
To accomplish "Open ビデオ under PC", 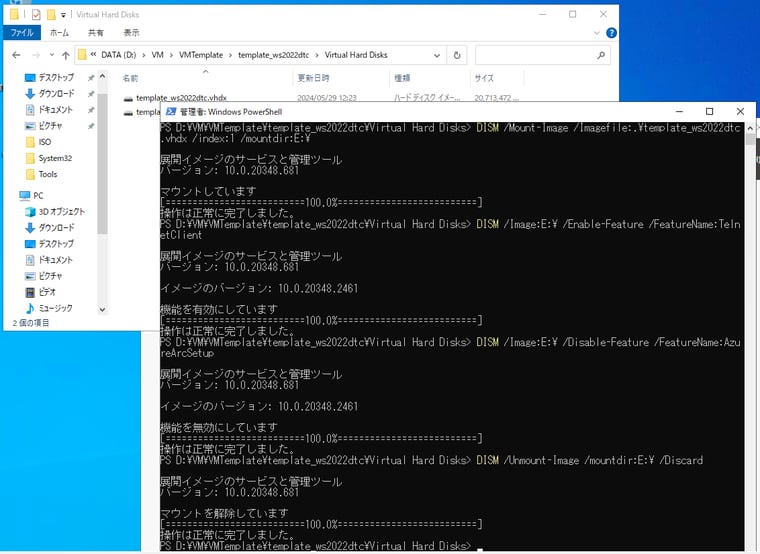I will tap(47, 292).
